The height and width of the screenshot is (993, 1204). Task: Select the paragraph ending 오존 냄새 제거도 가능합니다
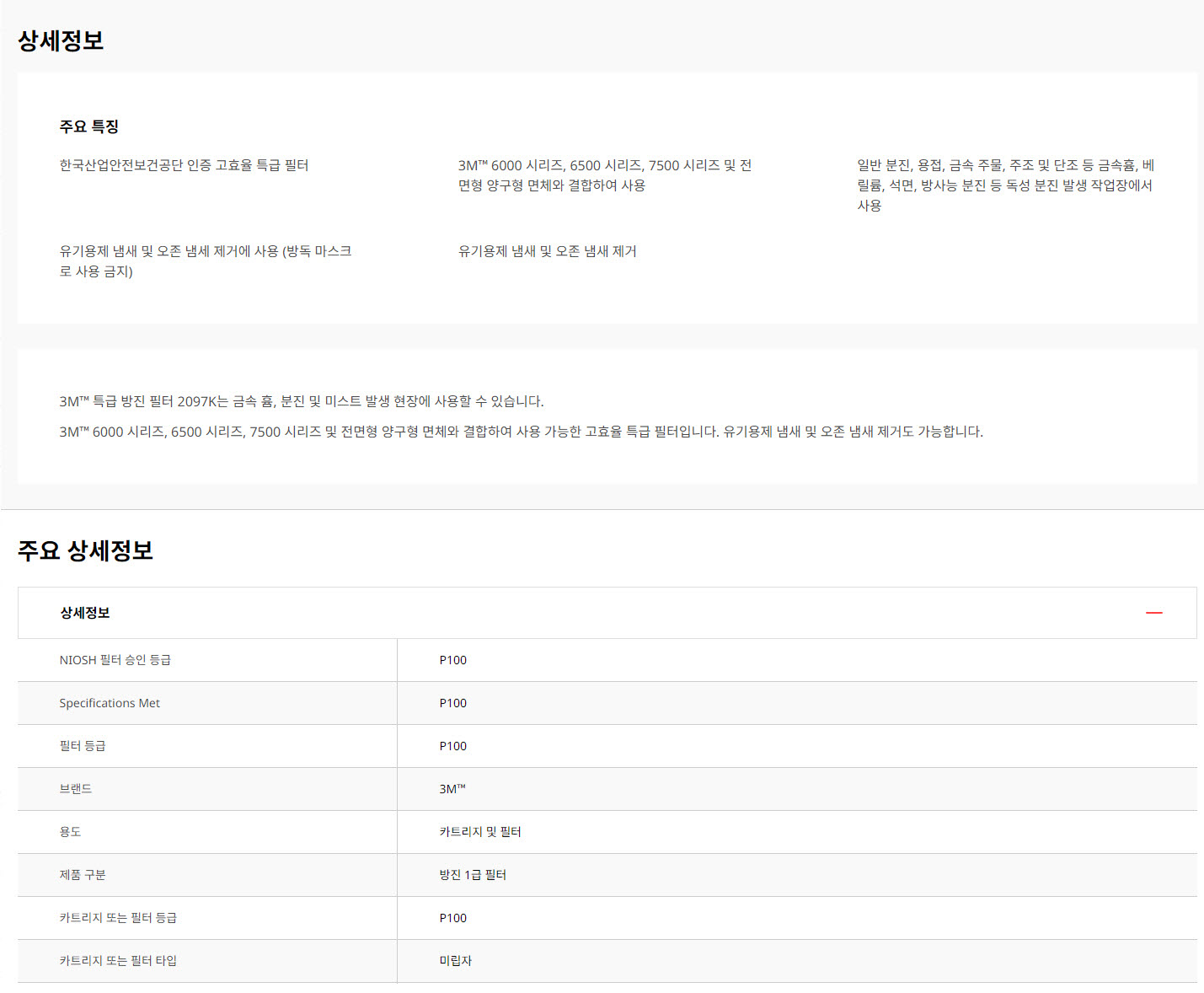(522, 432)
